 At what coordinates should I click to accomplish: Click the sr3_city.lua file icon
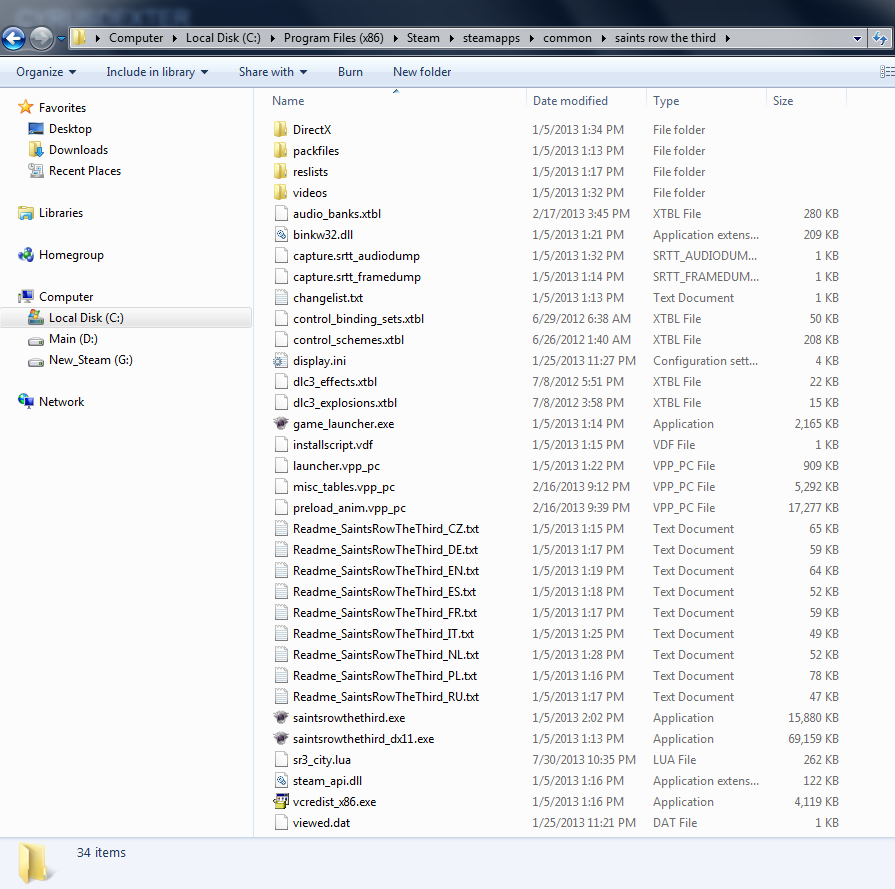click(x=281, y=759)
